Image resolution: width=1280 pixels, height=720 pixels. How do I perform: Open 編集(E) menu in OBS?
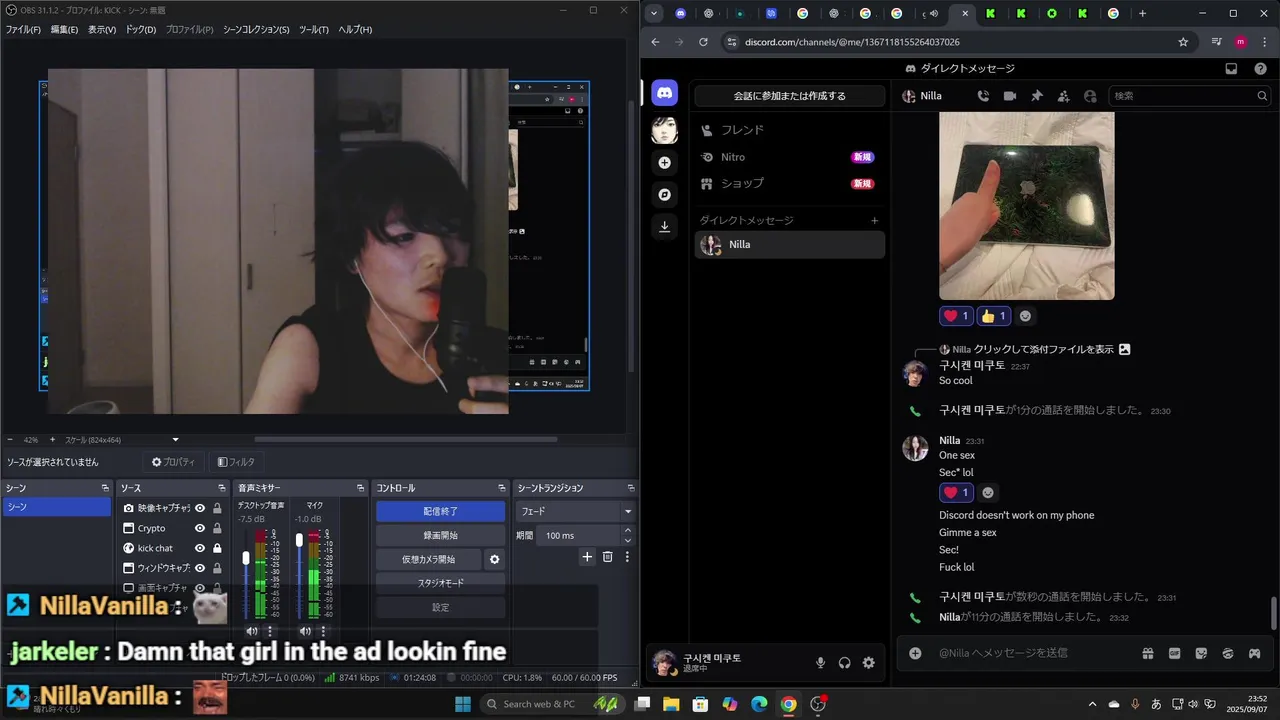point(64,29)
